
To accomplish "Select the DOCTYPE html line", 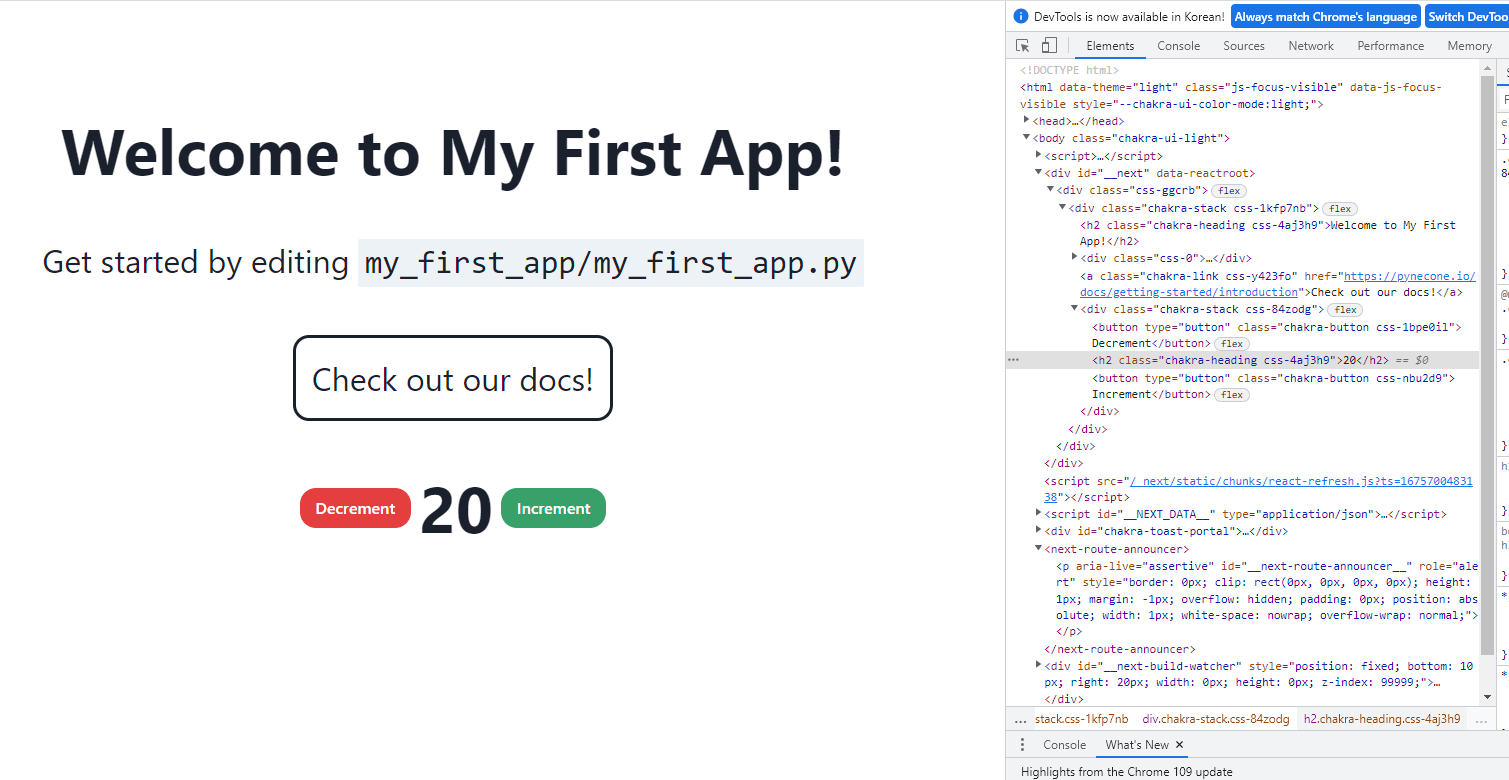I will click(1070, 70).
